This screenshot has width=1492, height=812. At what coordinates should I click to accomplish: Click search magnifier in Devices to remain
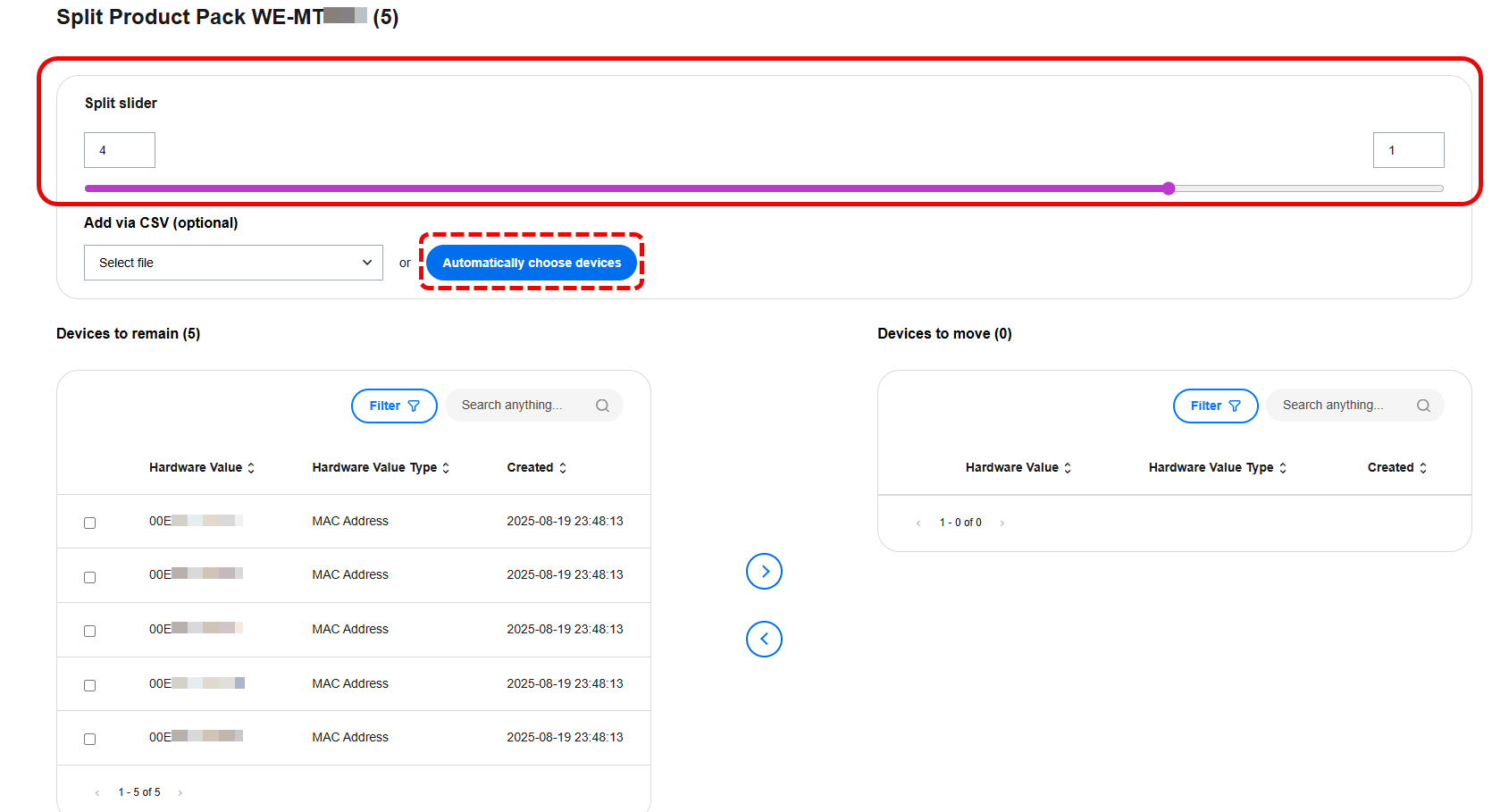pos(602,406)
